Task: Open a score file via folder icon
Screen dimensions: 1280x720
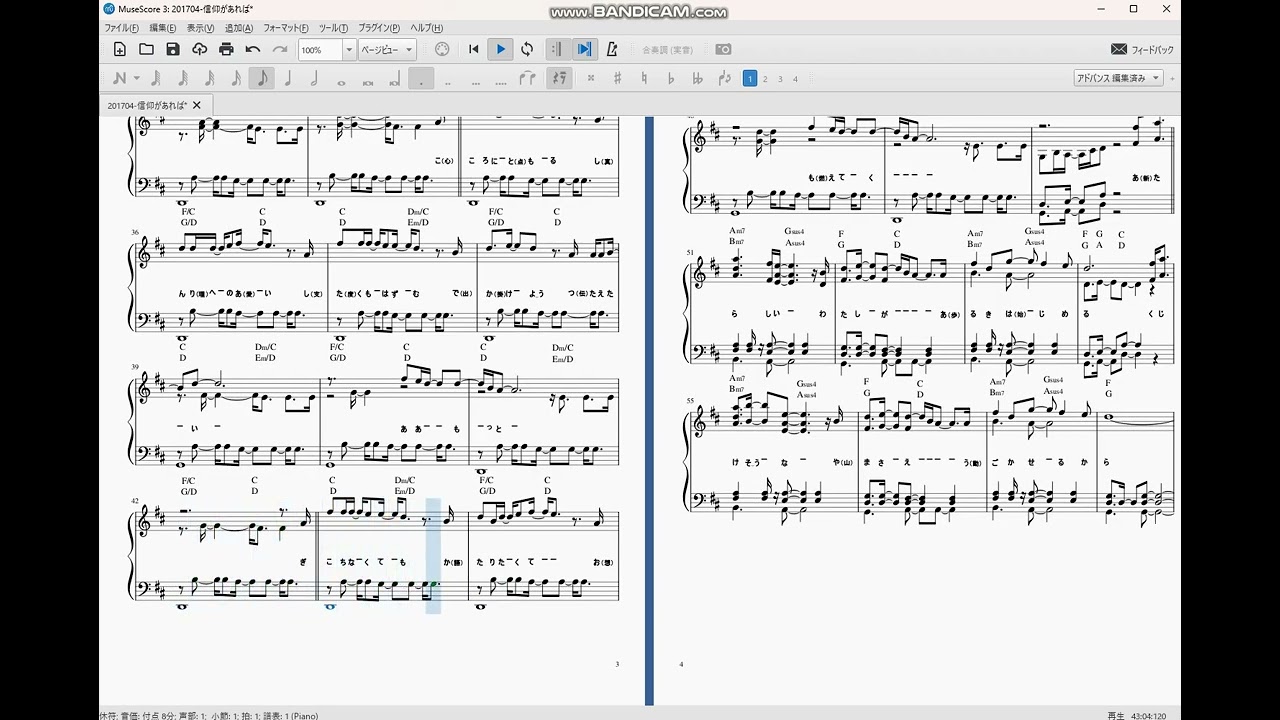Action: pos(146,49)
